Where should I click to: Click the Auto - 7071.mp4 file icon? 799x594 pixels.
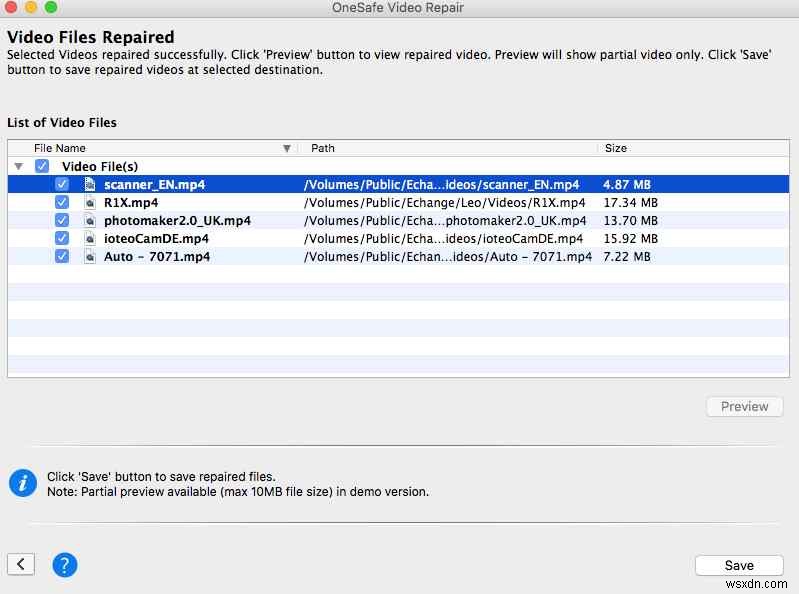[90, 257]
